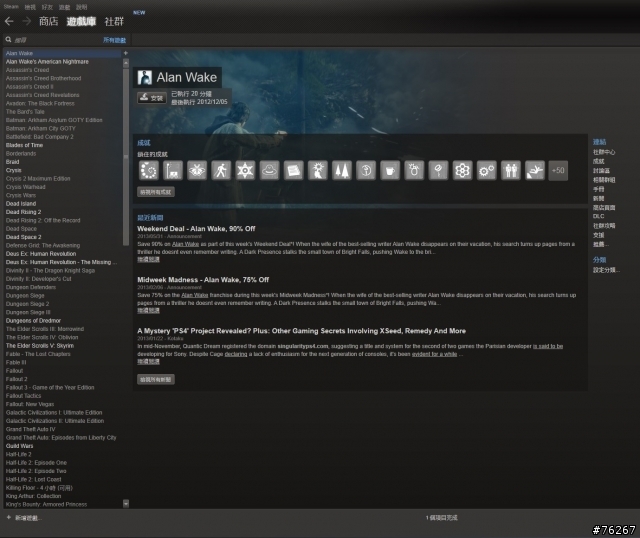
Task: Click read more under Weekend Deal news
Action: click(148, 260)
